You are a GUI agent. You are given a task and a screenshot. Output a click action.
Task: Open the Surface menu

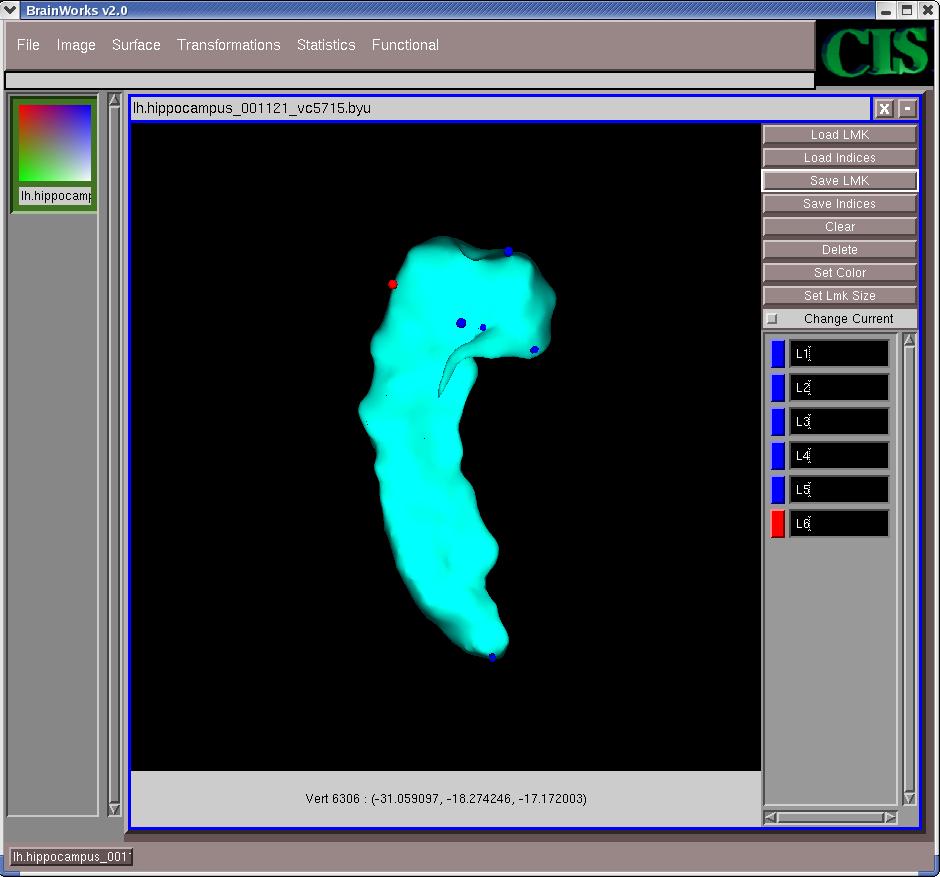click(x=136, y=45)
